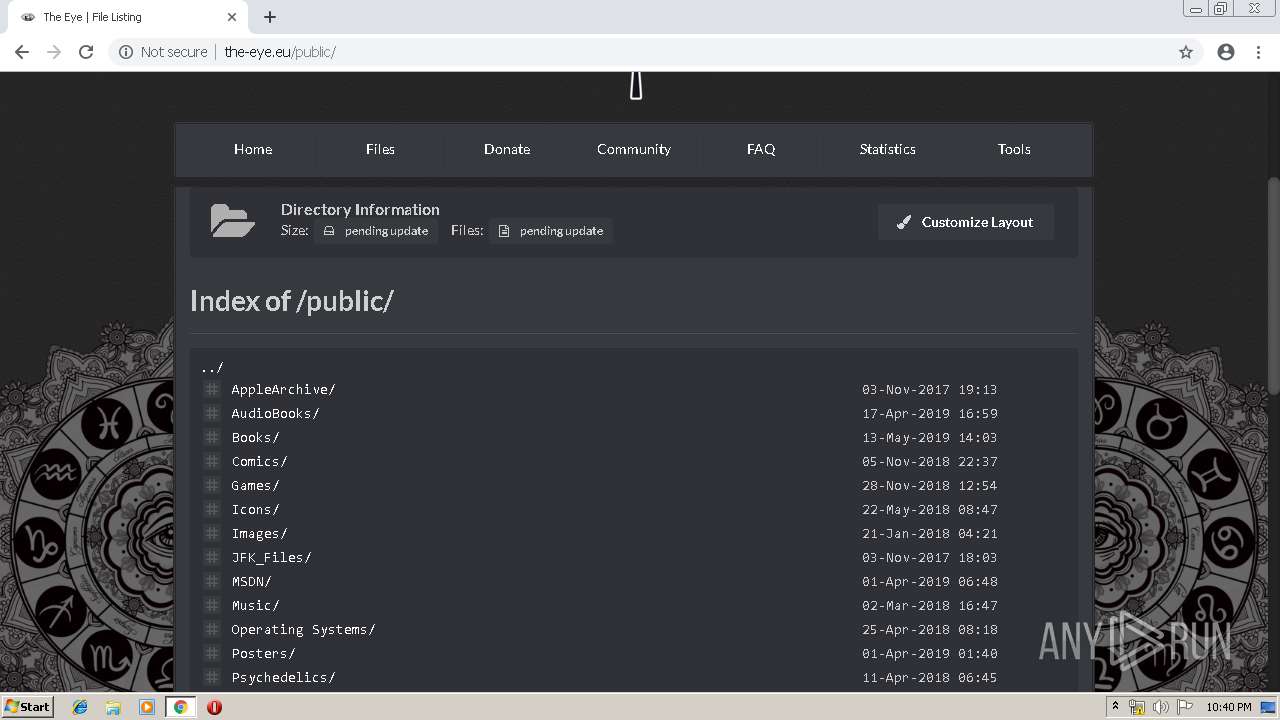Click the Files pending update badge
1280x720 pixels.
[x=551, y=231]
